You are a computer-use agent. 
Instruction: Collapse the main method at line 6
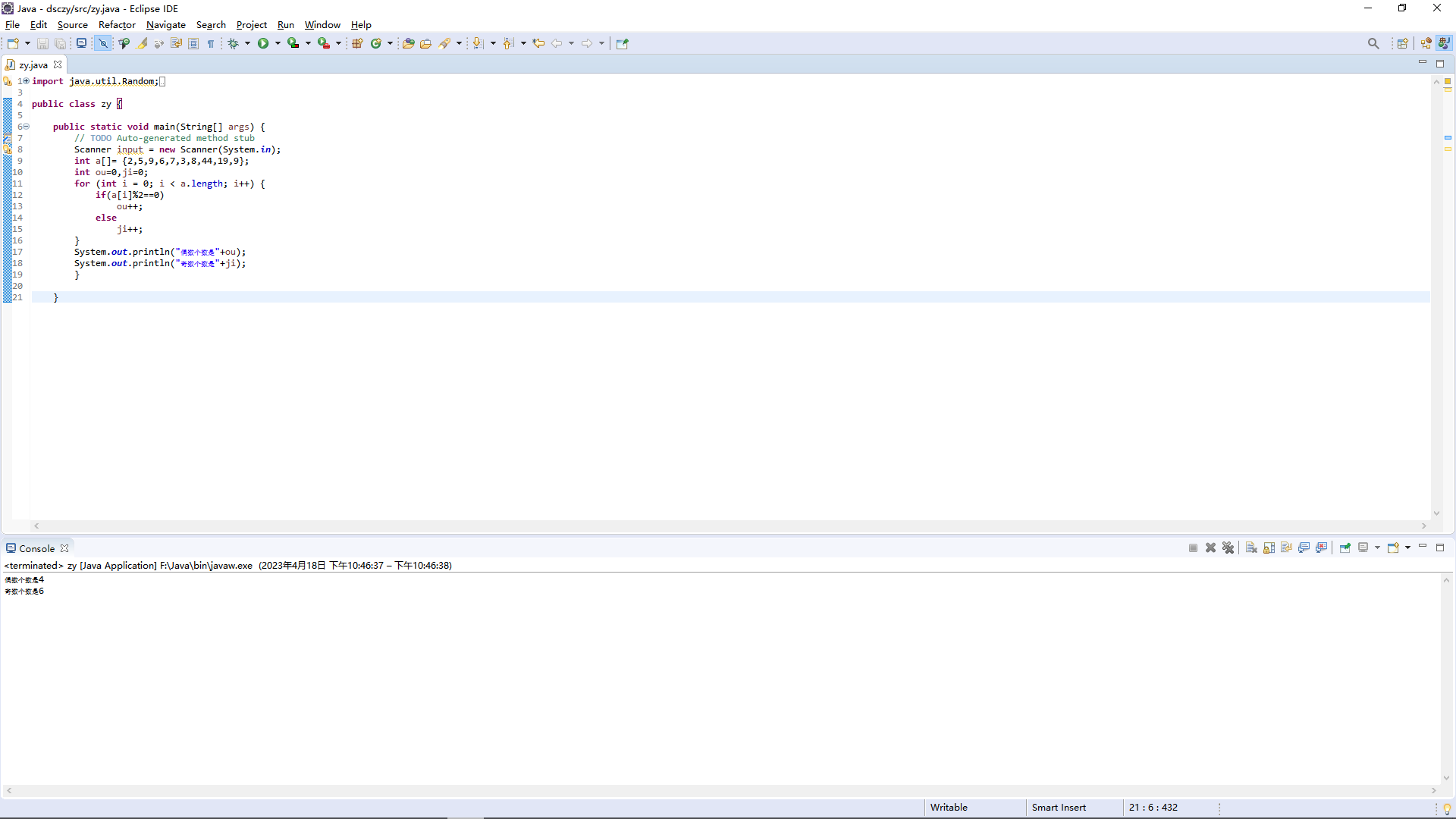(26, 127)
